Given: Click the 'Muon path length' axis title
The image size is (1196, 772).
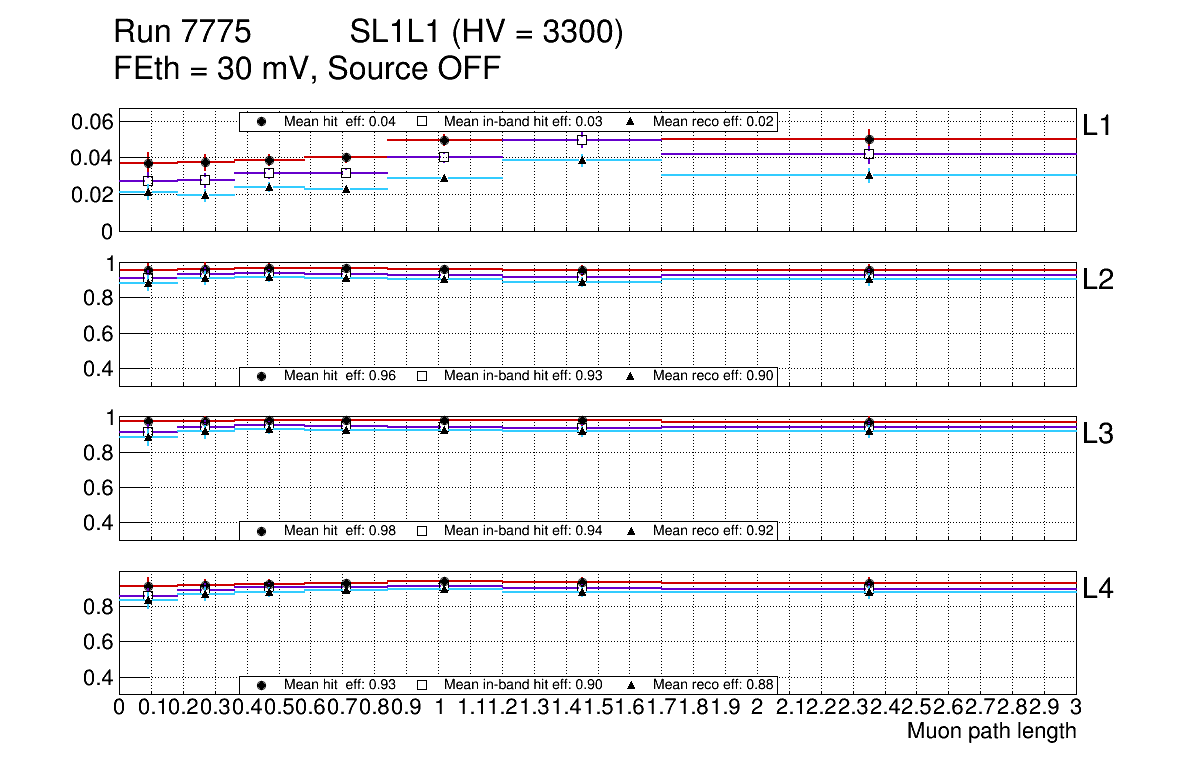Looking at the screenshot, I should (x=991, y=731).
